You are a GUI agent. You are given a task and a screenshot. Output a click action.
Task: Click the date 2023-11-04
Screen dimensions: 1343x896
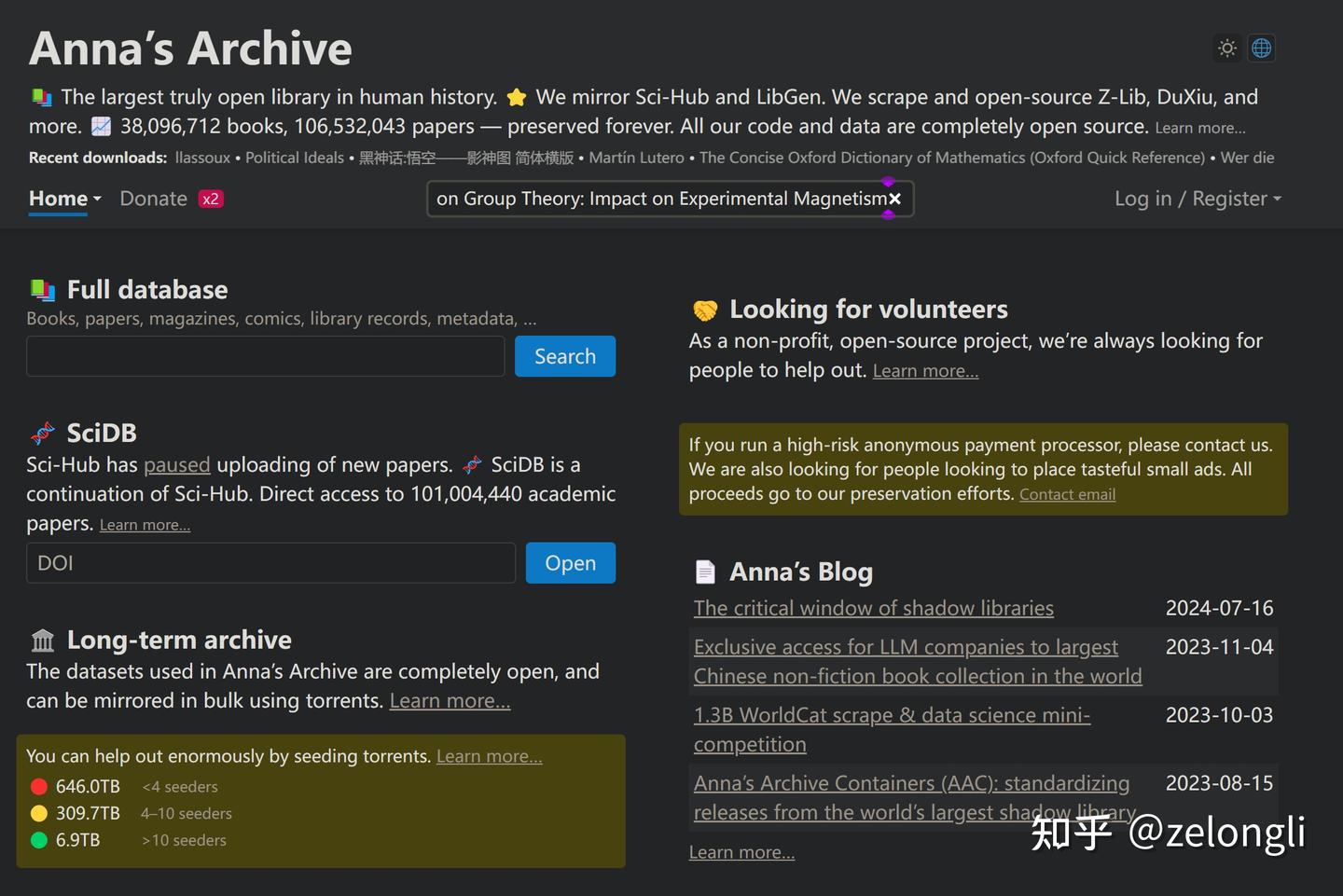[x=1219, y=647]
